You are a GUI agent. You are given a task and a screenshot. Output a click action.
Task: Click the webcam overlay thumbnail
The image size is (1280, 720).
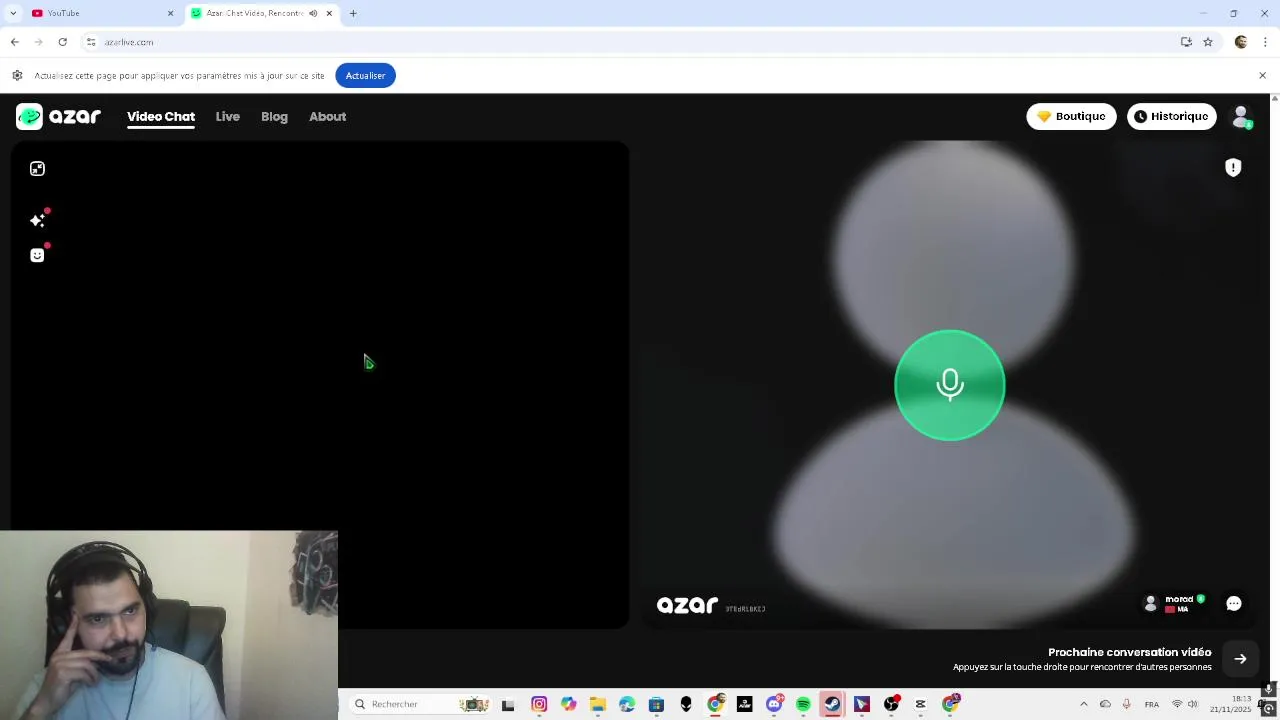click(169, 625)
